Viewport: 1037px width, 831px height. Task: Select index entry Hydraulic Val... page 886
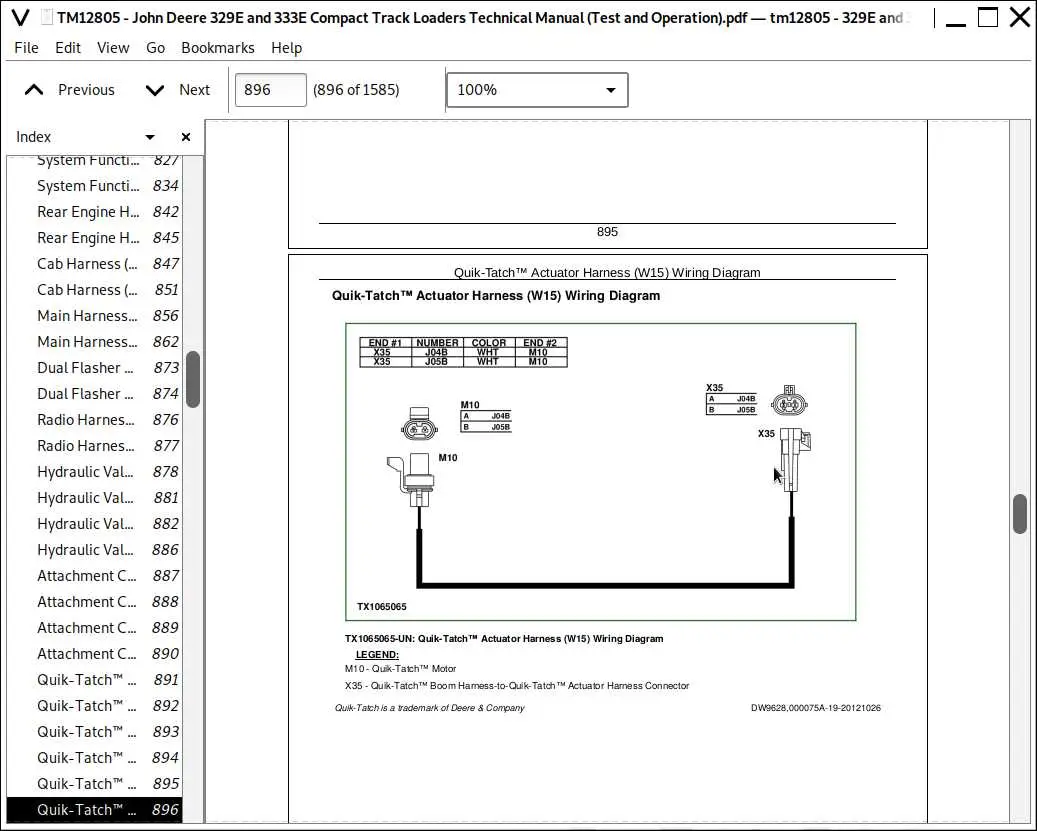tap(94, 550)
